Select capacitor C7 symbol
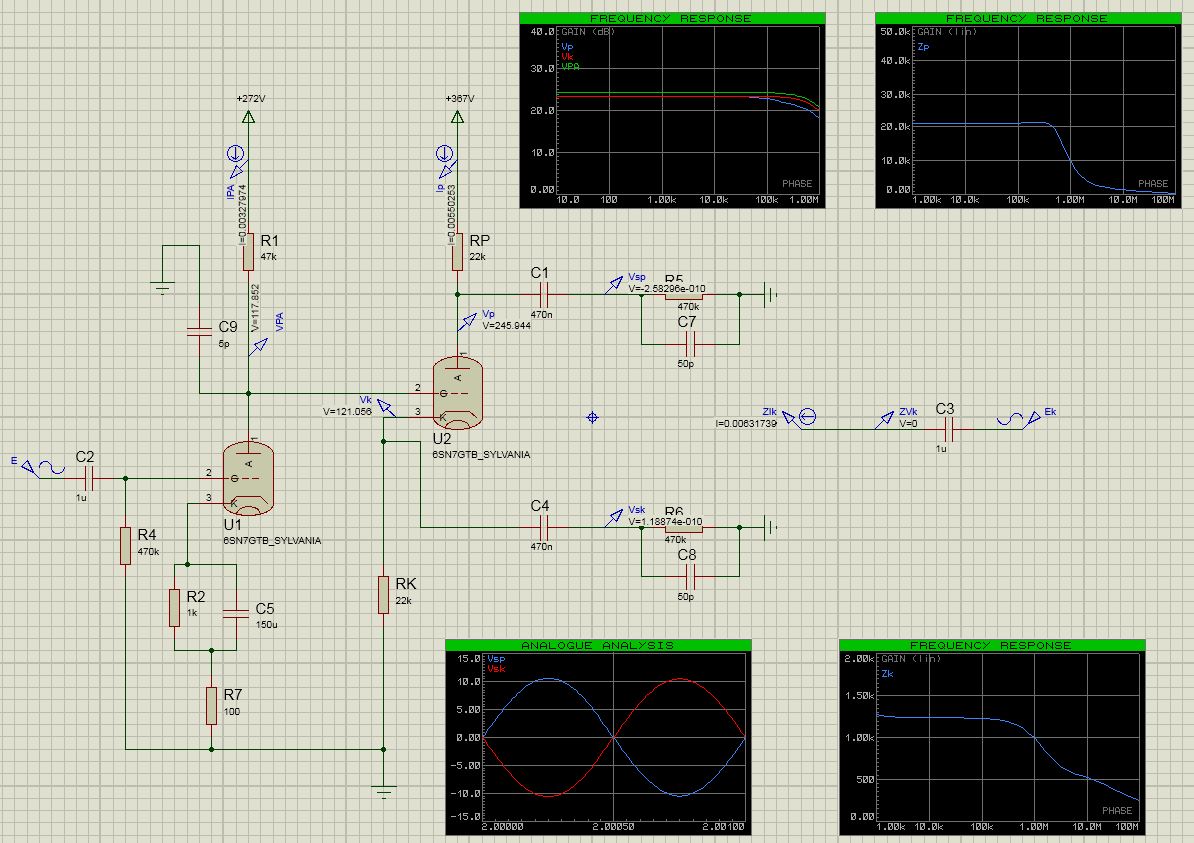 (x=691, y=344)
